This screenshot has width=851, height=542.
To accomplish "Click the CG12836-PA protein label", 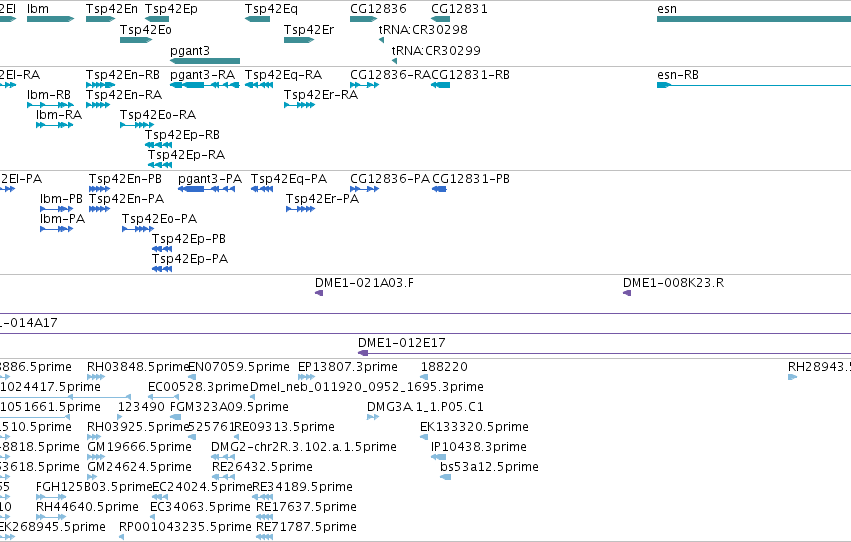I will point(390,178).
